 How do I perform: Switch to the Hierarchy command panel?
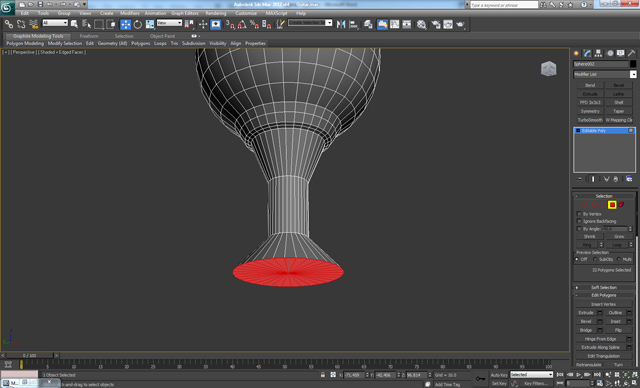click(598, 53)
